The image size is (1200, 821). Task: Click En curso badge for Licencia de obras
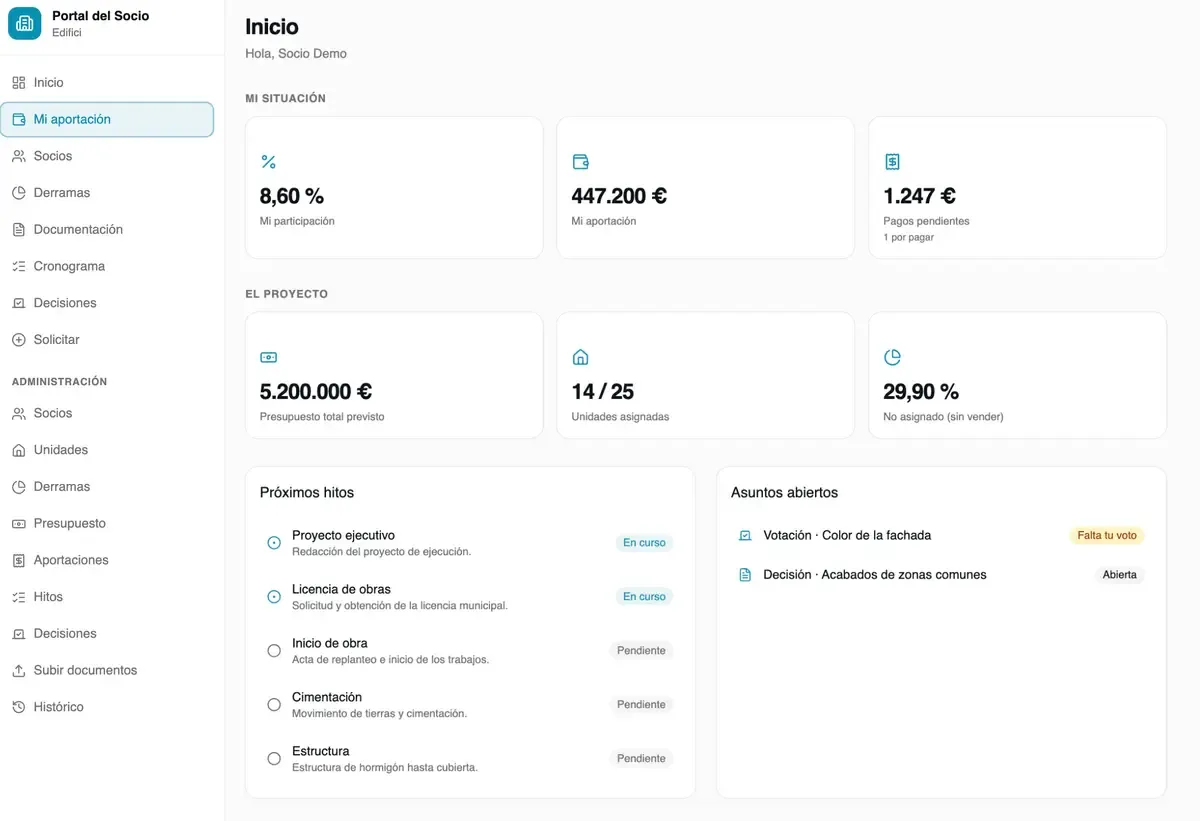pyautogui.click(x=644, y=597)
